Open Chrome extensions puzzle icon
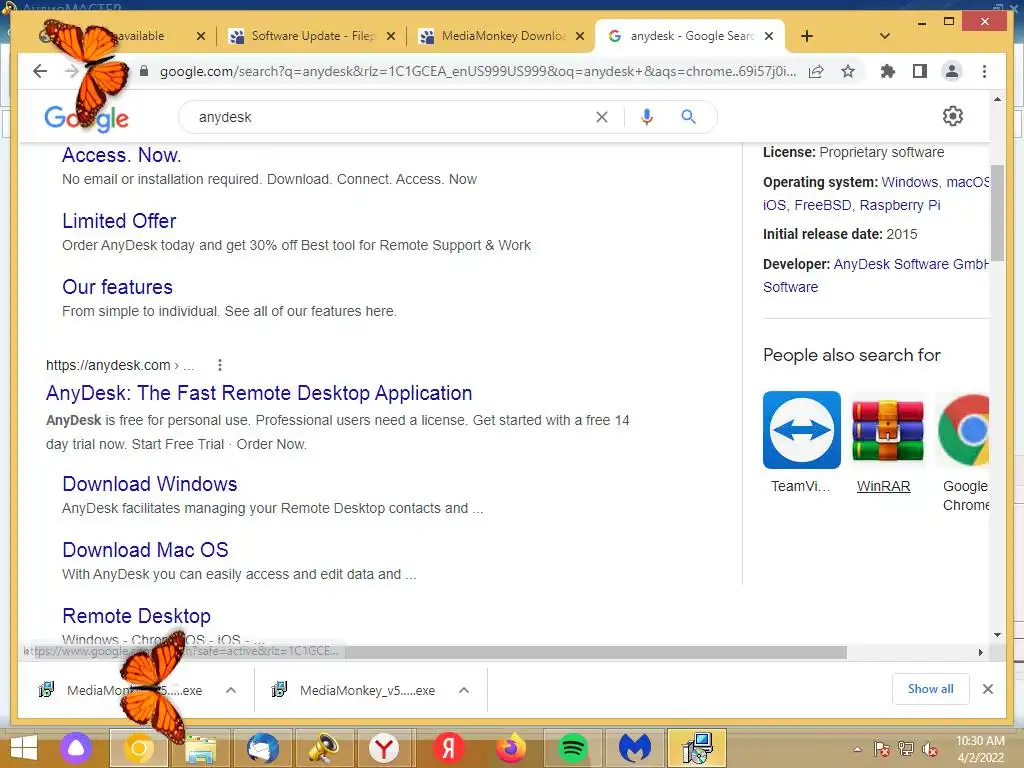 pos(888,71)
